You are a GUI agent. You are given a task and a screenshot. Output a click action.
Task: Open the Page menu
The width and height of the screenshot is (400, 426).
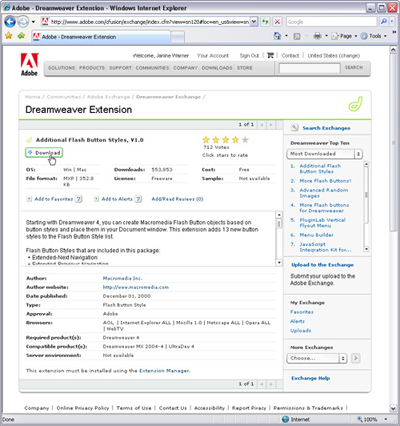click(x=344, y=36)
